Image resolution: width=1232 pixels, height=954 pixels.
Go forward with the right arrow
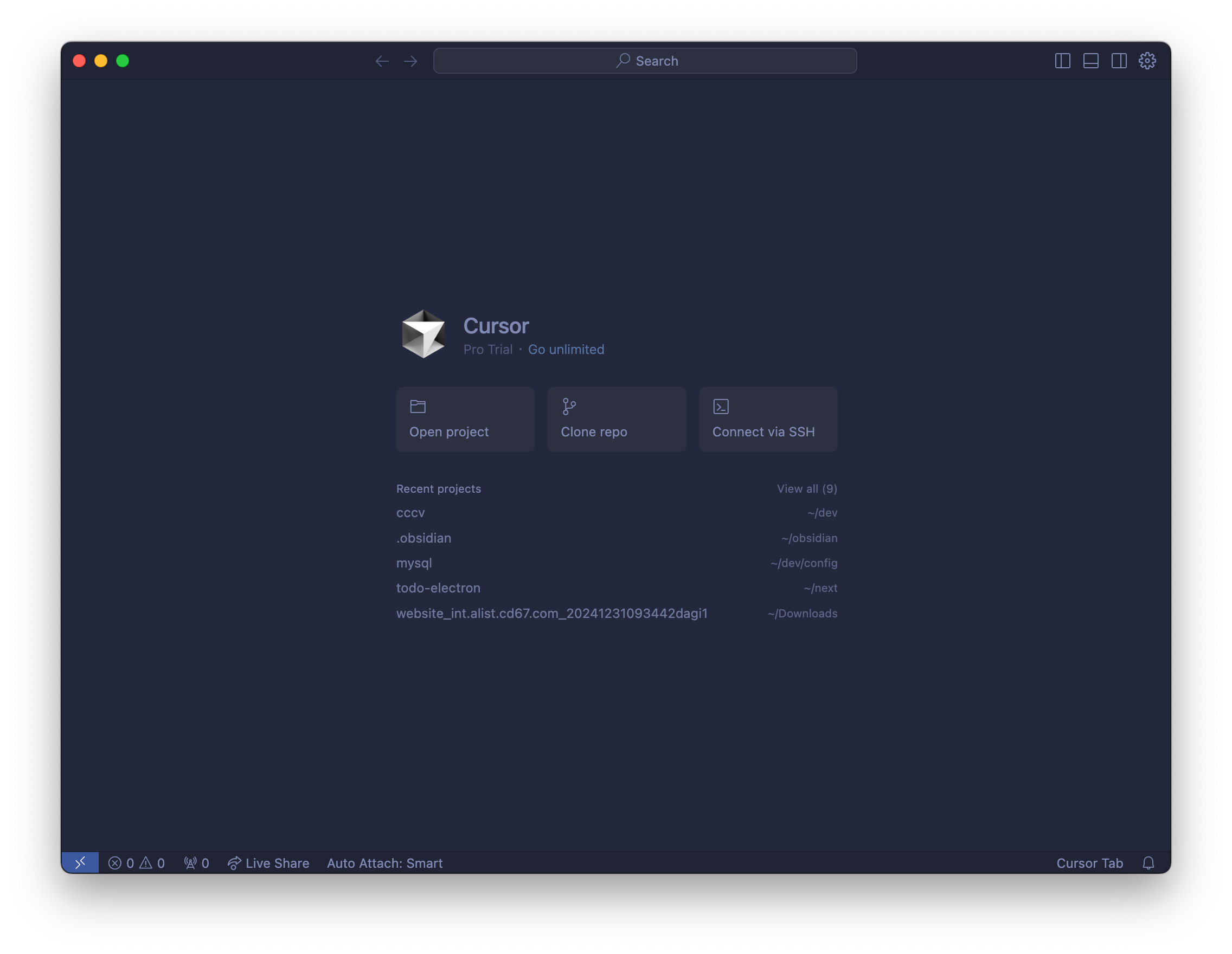[410, 61]
